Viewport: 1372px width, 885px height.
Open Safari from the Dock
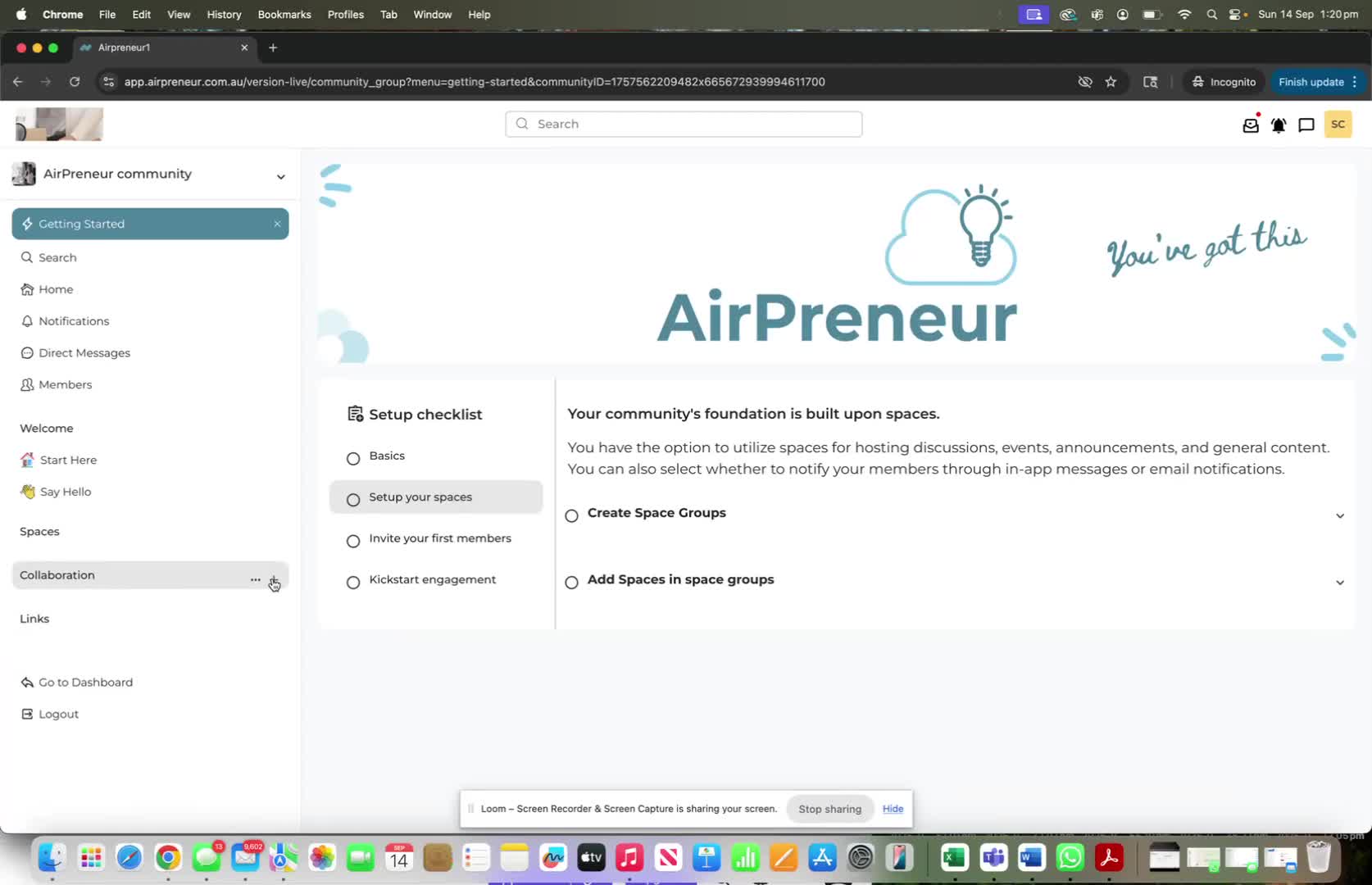129,858
